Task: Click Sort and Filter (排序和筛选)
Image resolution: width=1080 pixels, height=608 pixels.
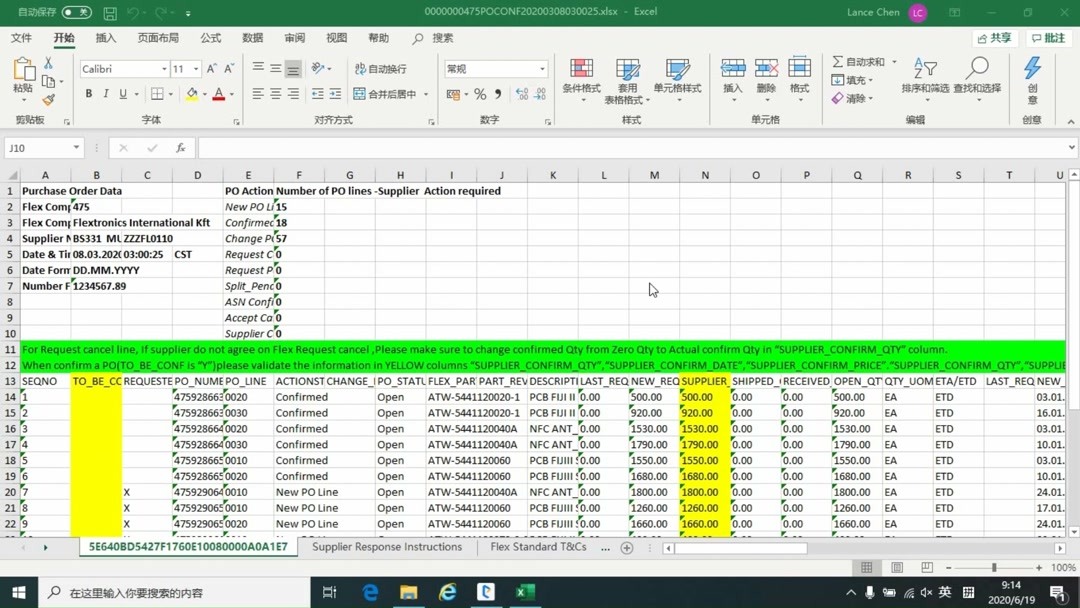Action: pyautogui.click(x=924, y=82)
